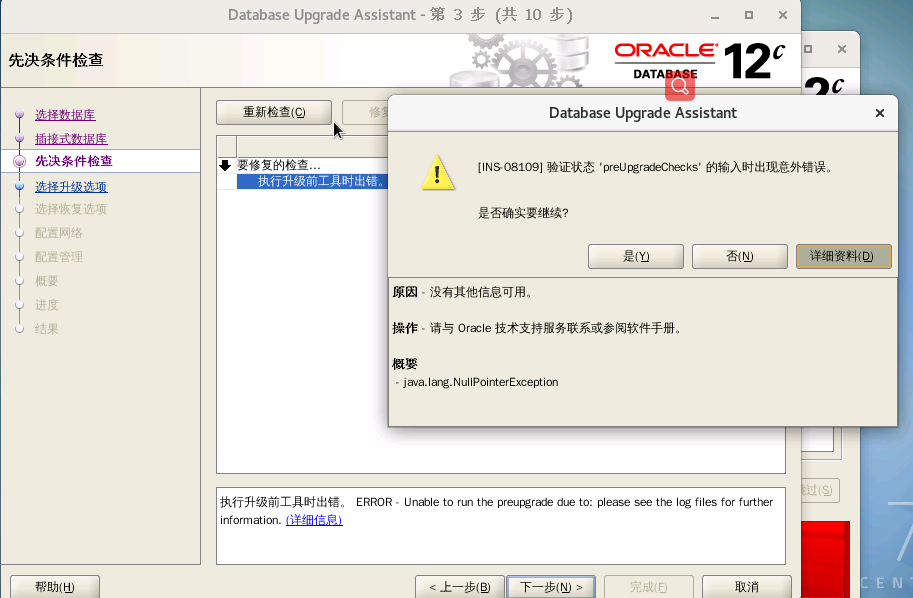The width and height of the screenshot is (913, 598).
Task: Go back with < 上一步(B)
Action: coord(459,587)
